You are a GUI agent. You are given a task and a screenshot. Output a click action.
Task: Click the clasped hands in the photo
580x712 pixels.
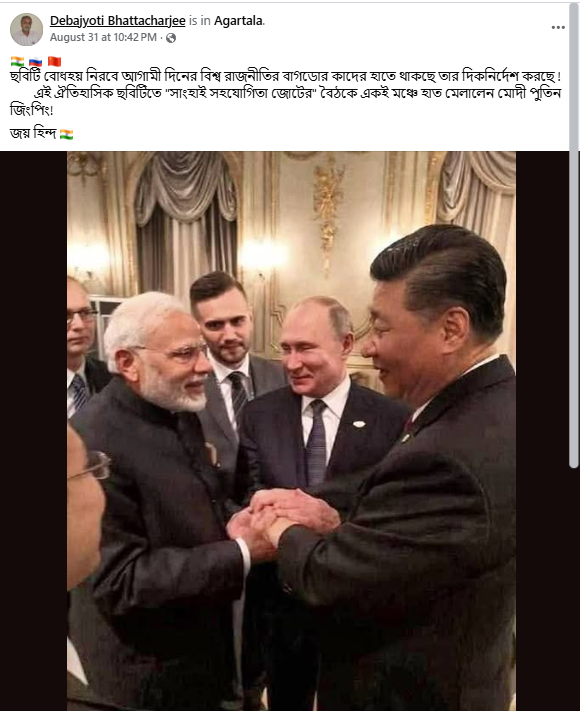283,520
